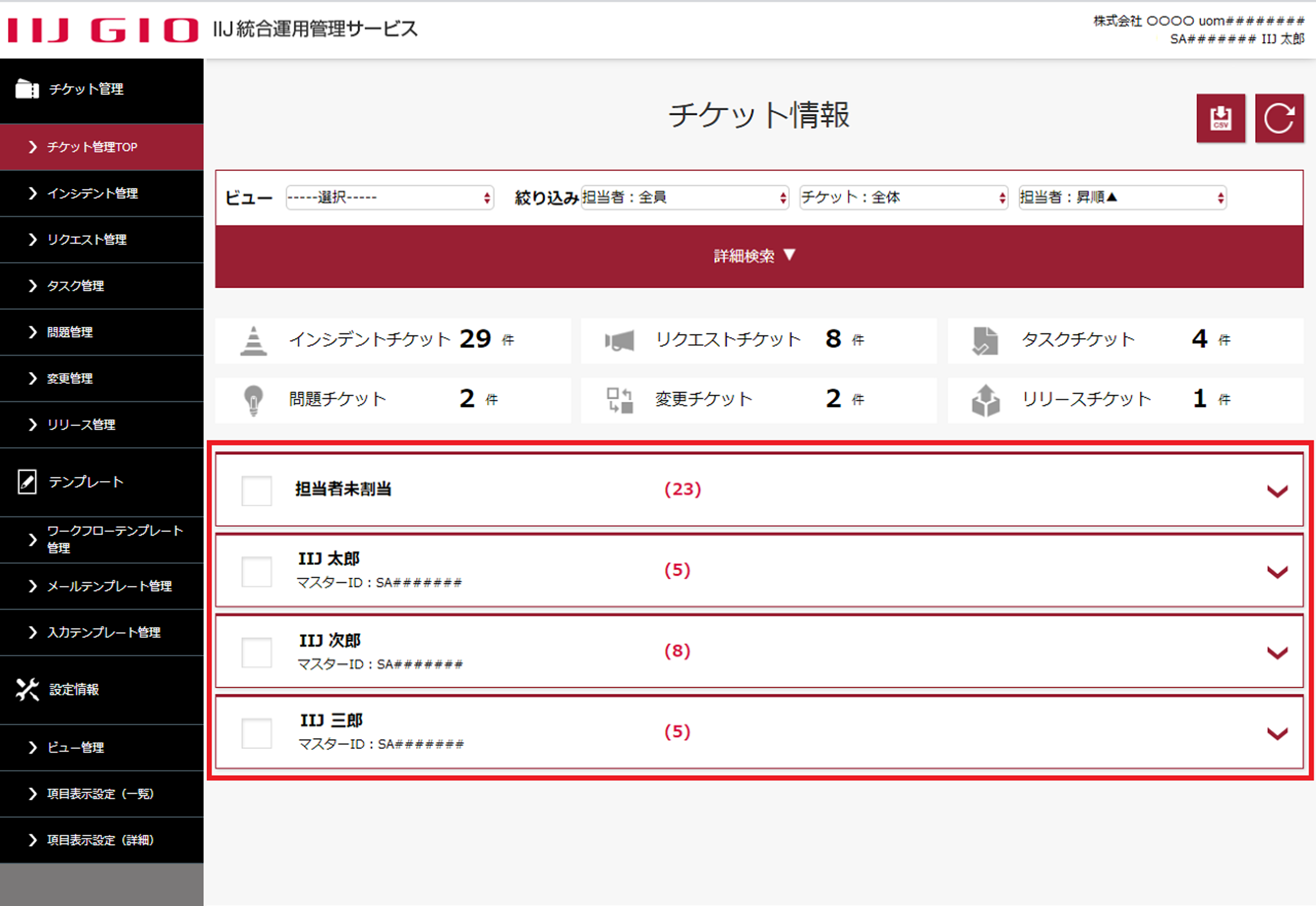Image resolution: width=1316 pixels, height=906 pixels.
Task: Open 項目表示設定（詳細） in sidebar
Action: [x=102, y=840]
